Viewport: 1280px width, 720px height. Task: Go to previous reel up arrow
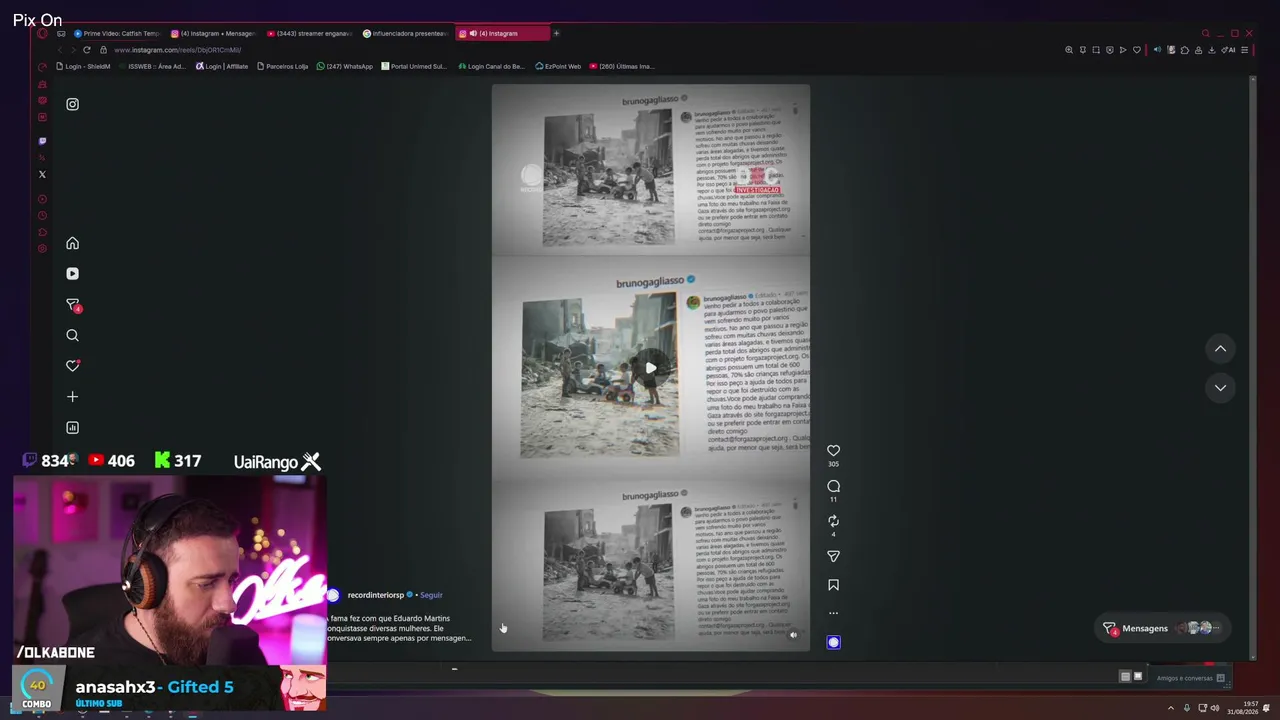(1220, 348)
